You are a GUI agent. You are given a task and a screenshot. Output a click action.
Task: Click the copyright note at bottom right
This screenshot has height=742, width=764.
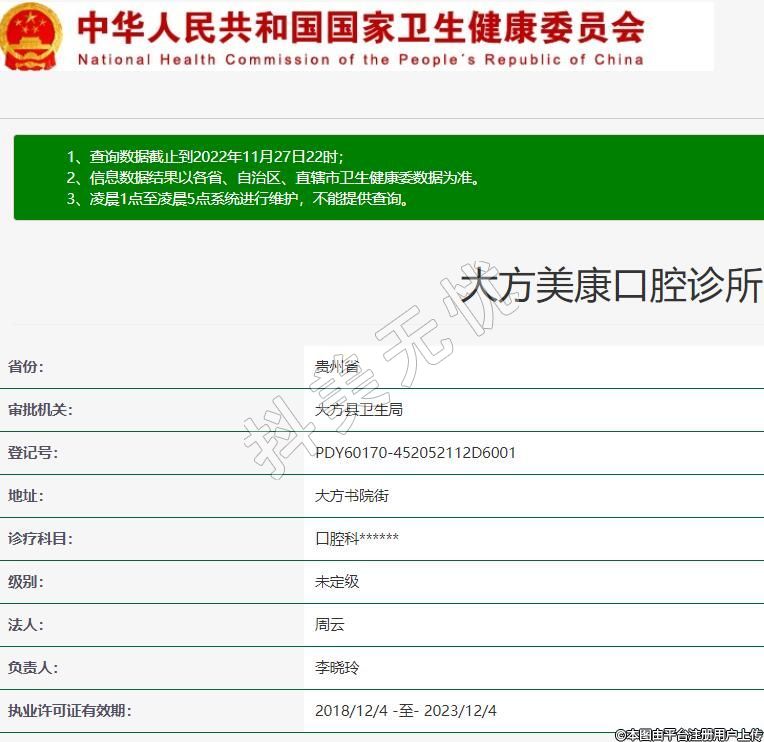coord(688,734)
